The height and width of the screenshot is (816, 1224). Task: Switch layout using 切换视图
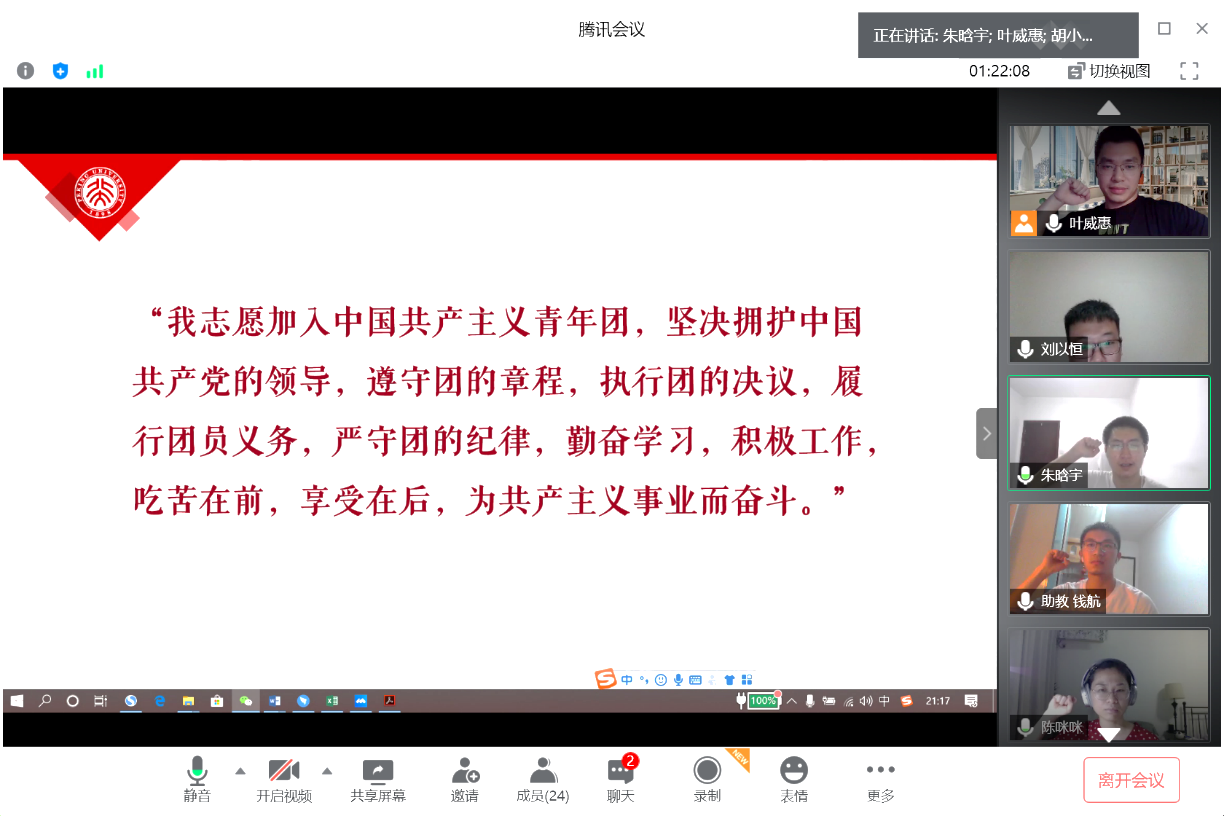[1110, 71]
